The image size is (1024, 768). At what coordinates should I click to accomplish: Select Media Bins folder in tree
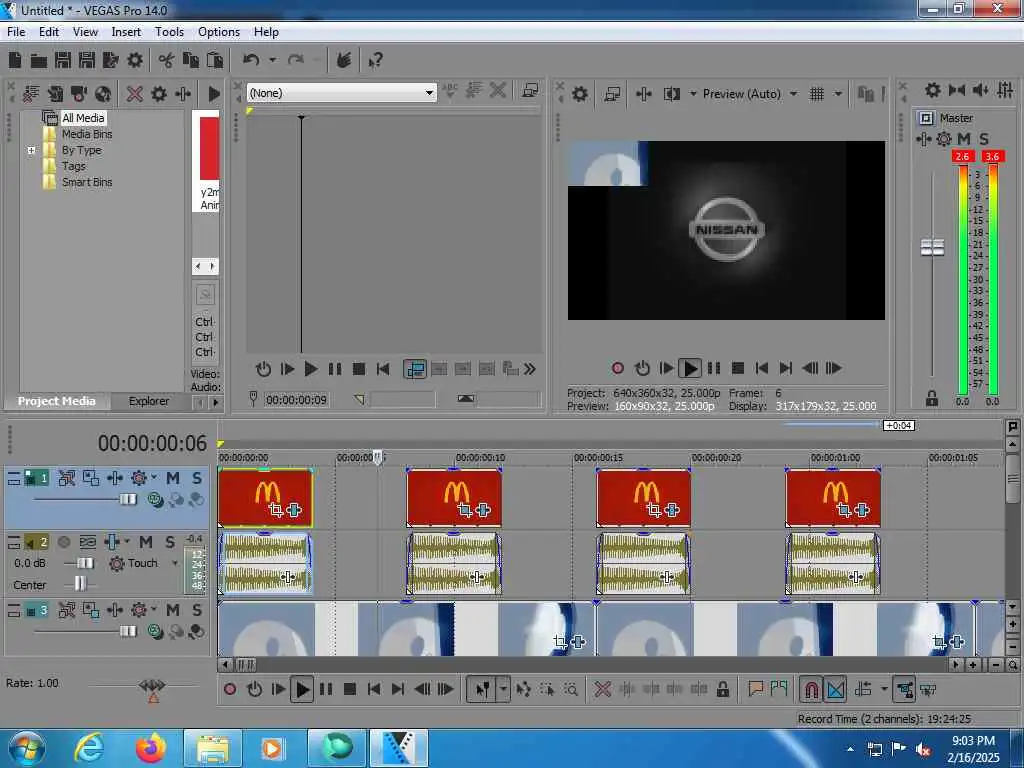(87, 134)
